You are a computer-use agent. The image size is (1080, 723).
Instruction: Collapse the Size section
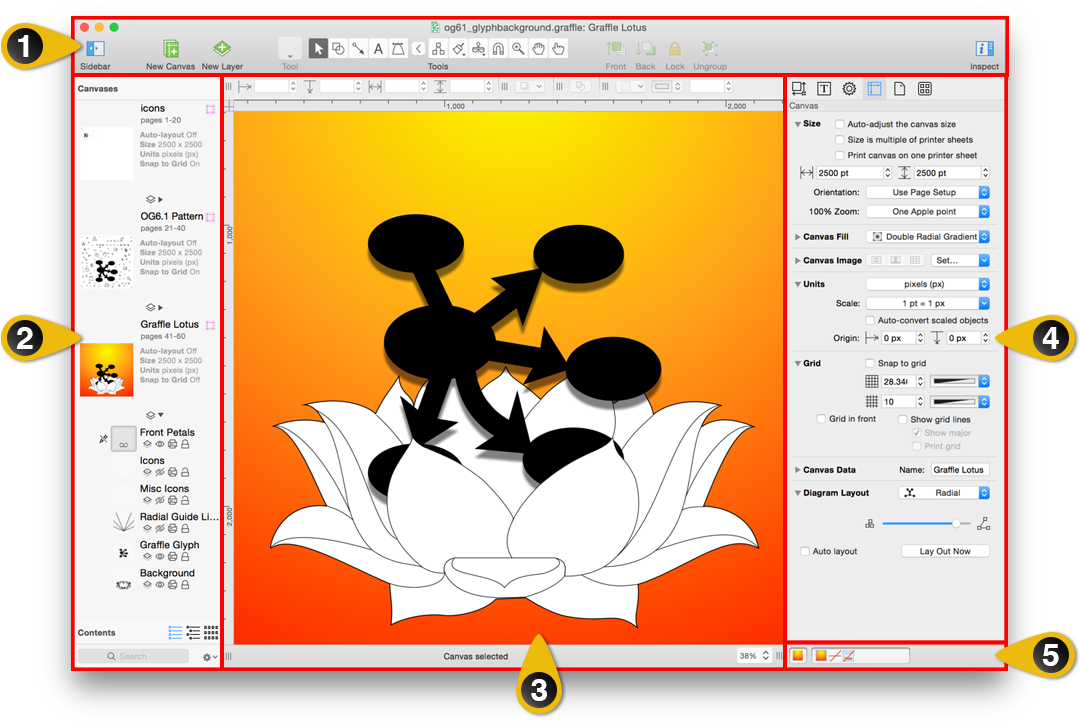[x=798, y=124]
